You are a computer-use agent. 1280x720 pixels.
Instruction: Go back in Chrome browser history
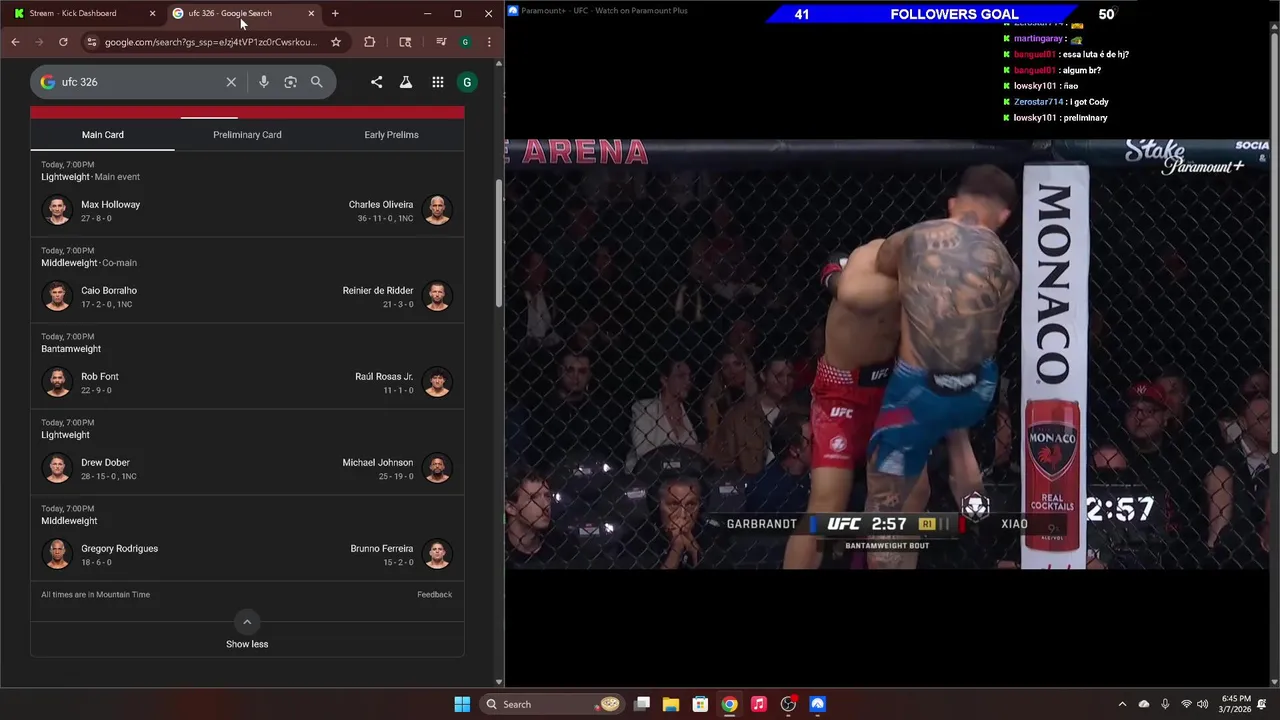pyautogui.click(x=15, y=42)
